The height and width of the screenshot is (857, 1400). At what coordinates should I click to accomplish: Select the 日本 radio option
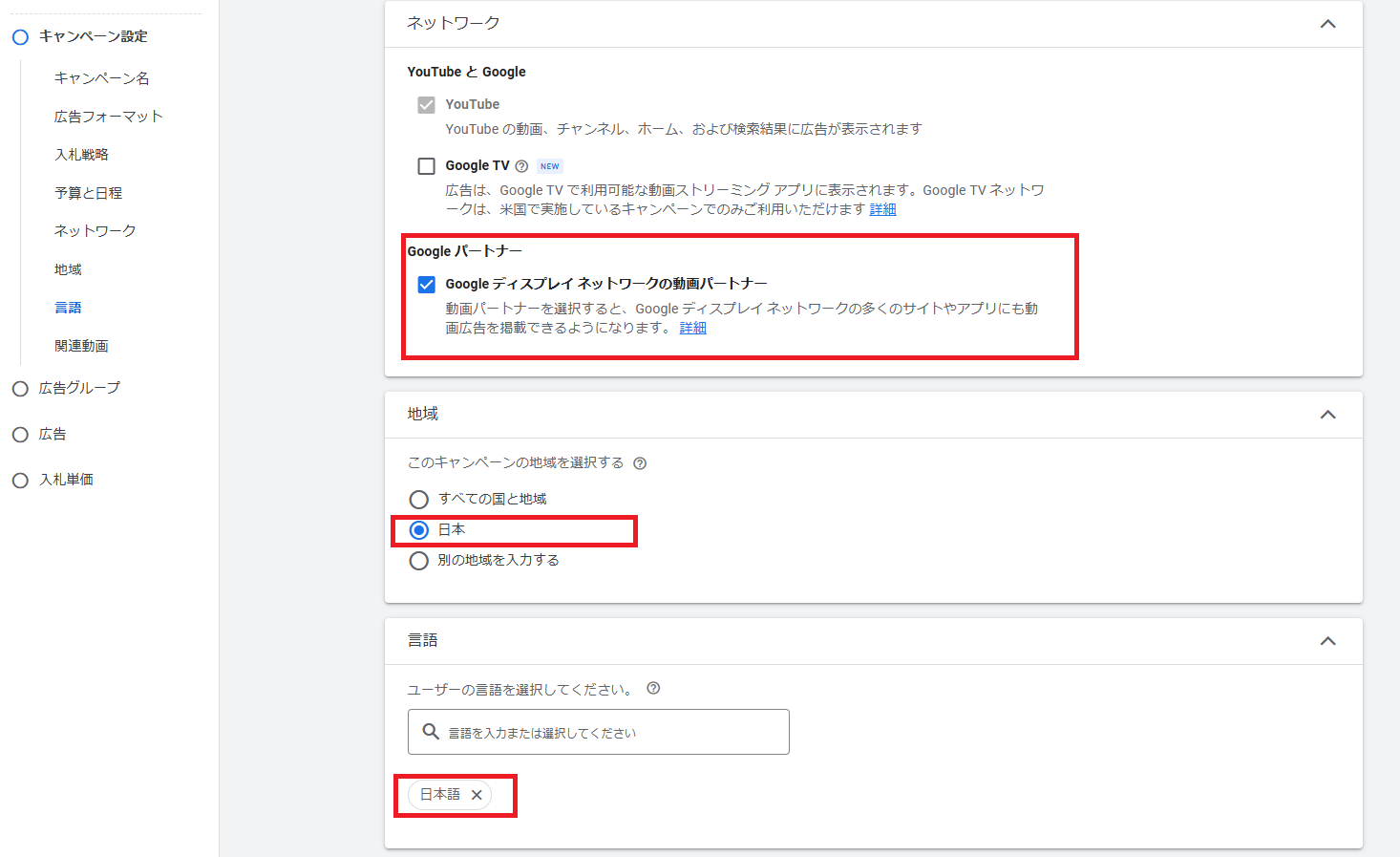[x=418, y=530]
